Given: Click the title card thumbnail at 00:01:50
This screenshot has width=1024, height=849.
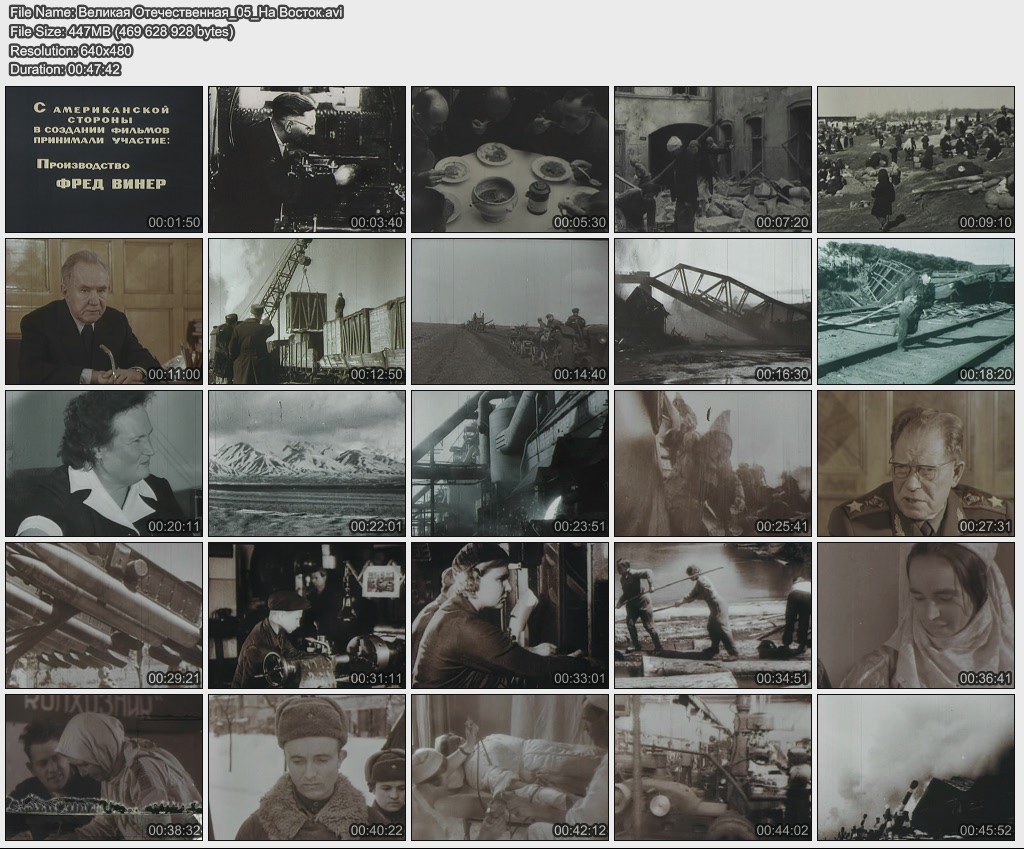Looking at the screenshot, I should point(103,159).
